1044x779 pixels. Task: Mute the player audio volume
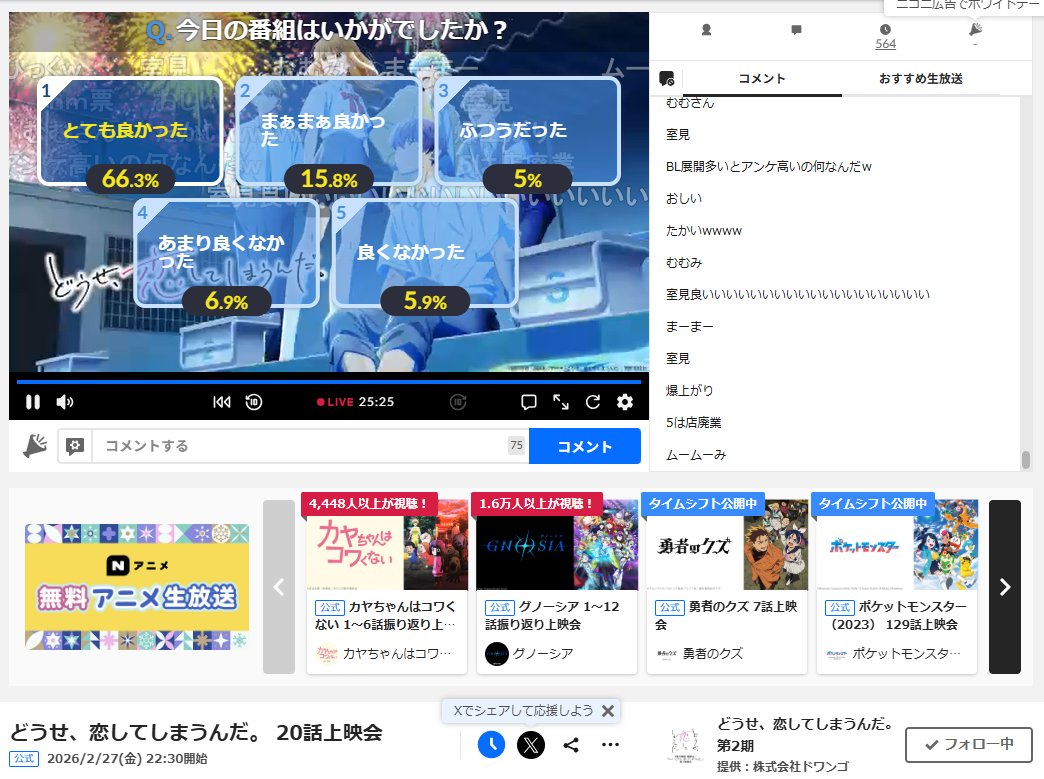64,402
